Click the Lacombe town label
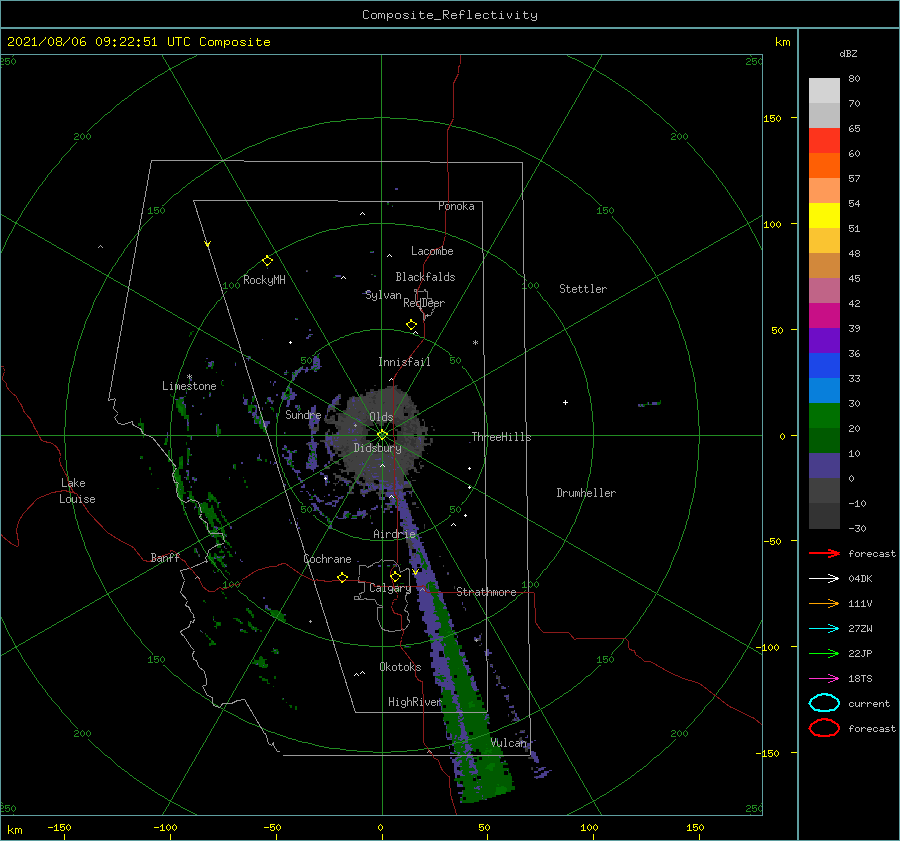 coord(432,251)
